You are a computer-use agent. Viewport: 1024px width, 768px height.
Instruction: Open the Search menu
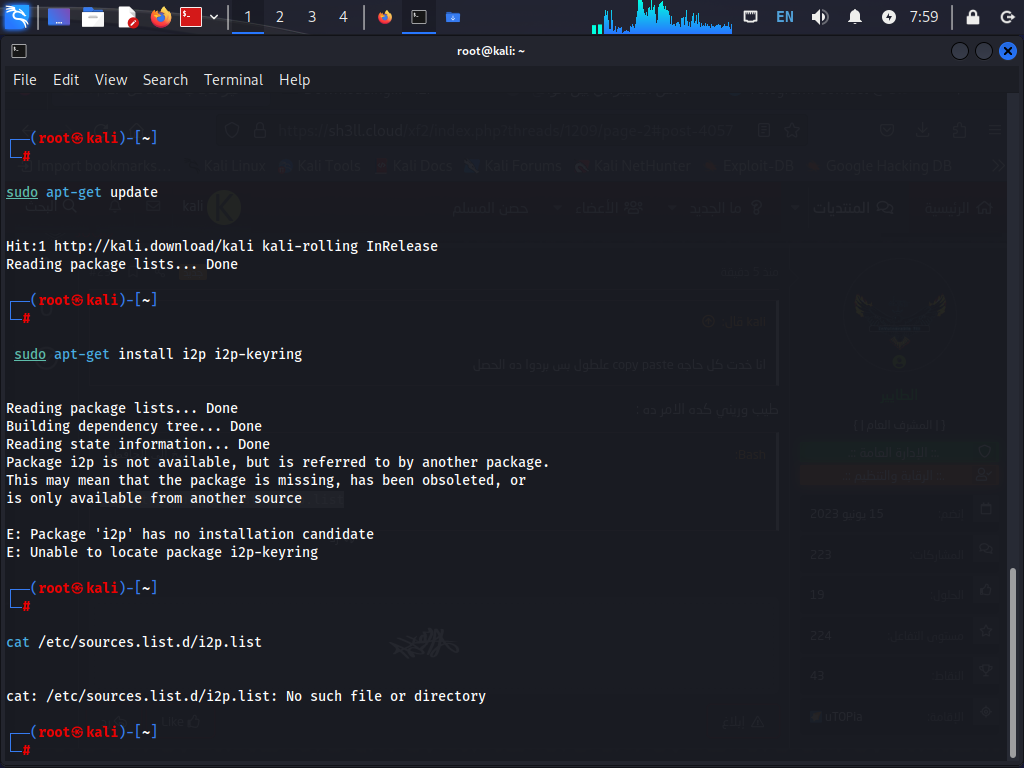[165, 80]
